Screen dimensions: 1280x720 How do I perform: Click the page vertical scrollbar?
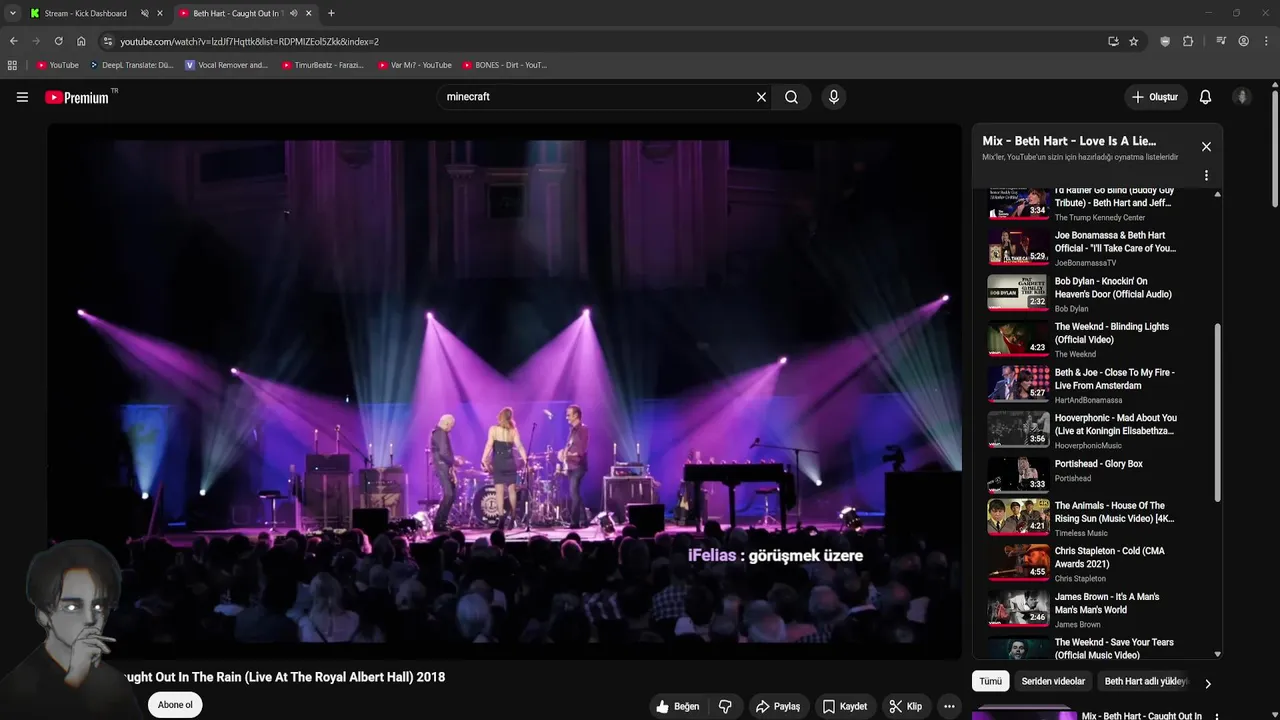coord(1275,147)
